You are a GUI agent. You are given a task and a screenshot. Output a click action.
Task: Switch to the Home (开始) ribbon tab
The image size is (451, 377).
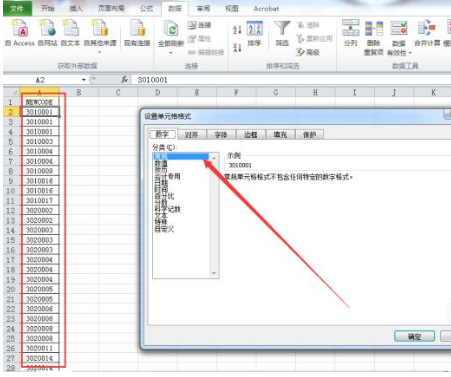coord(48,8)
